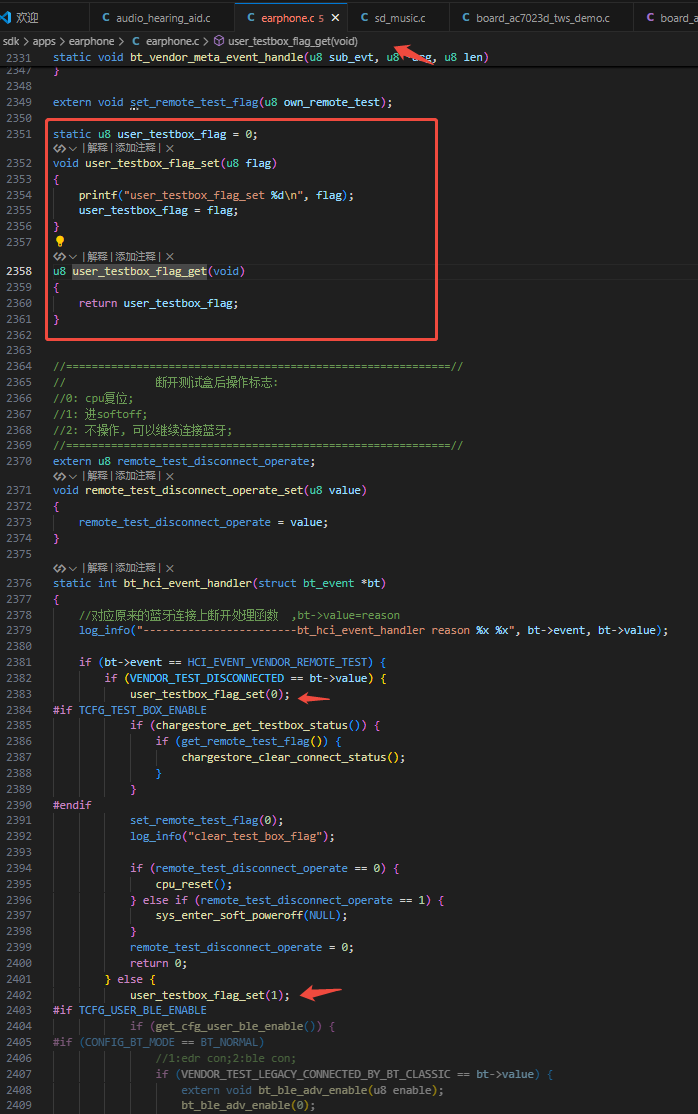Viewport: 698px width, 1114px height.
Task: Expand the code lens chevron above bt_hci_event_handler
Action: tap(73, 568)
